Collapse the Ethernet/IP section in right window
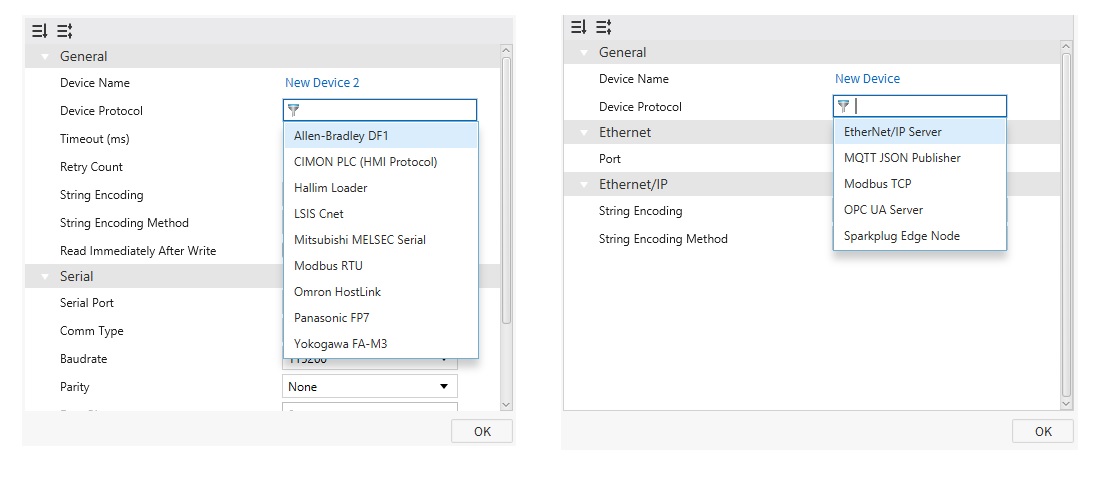Image resolution: width=1101 pixels, height=480 pixels. coord(584,185)
